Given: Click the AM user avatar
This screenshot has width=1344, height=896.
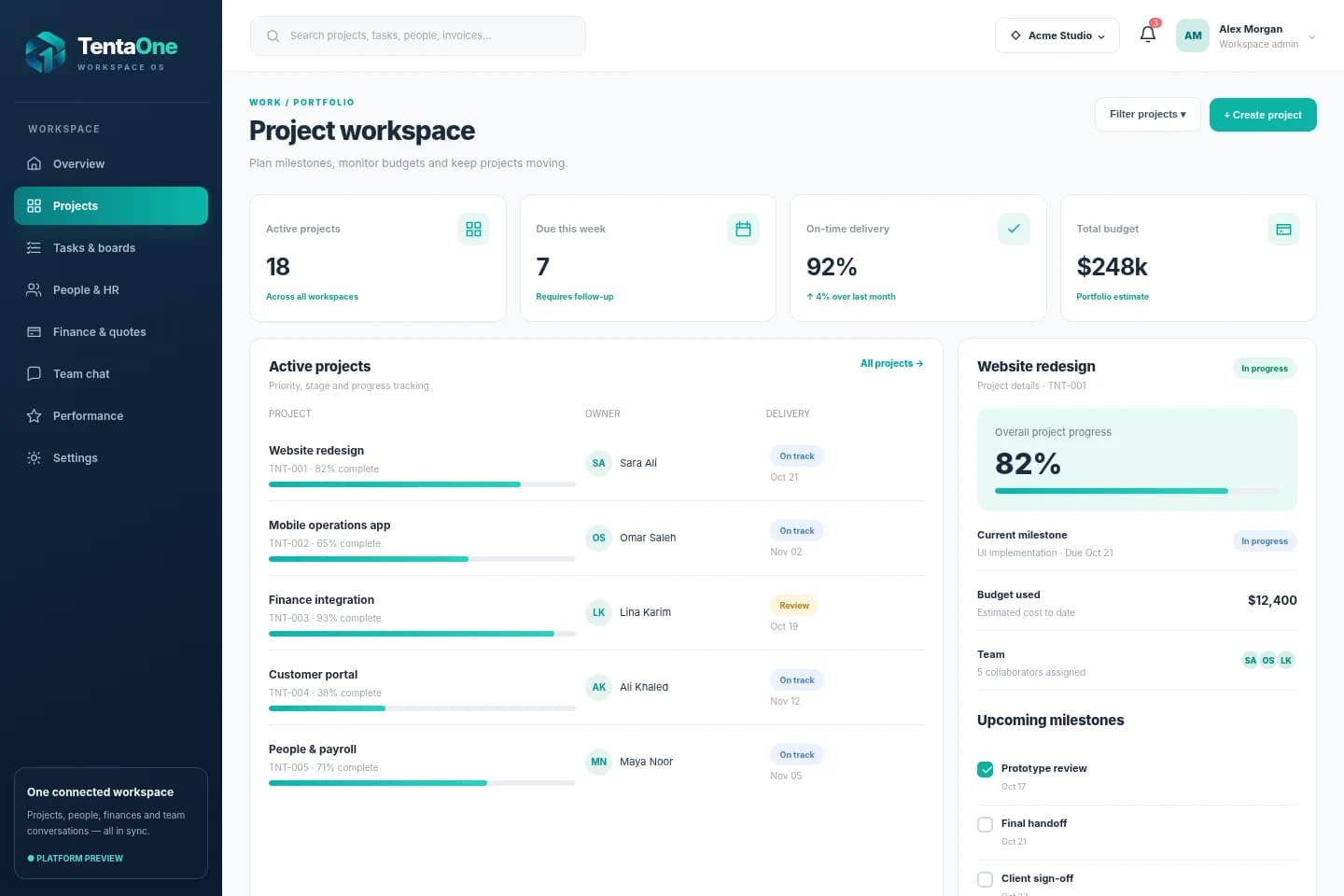Looking at the screenshot, I should 1193,35.
